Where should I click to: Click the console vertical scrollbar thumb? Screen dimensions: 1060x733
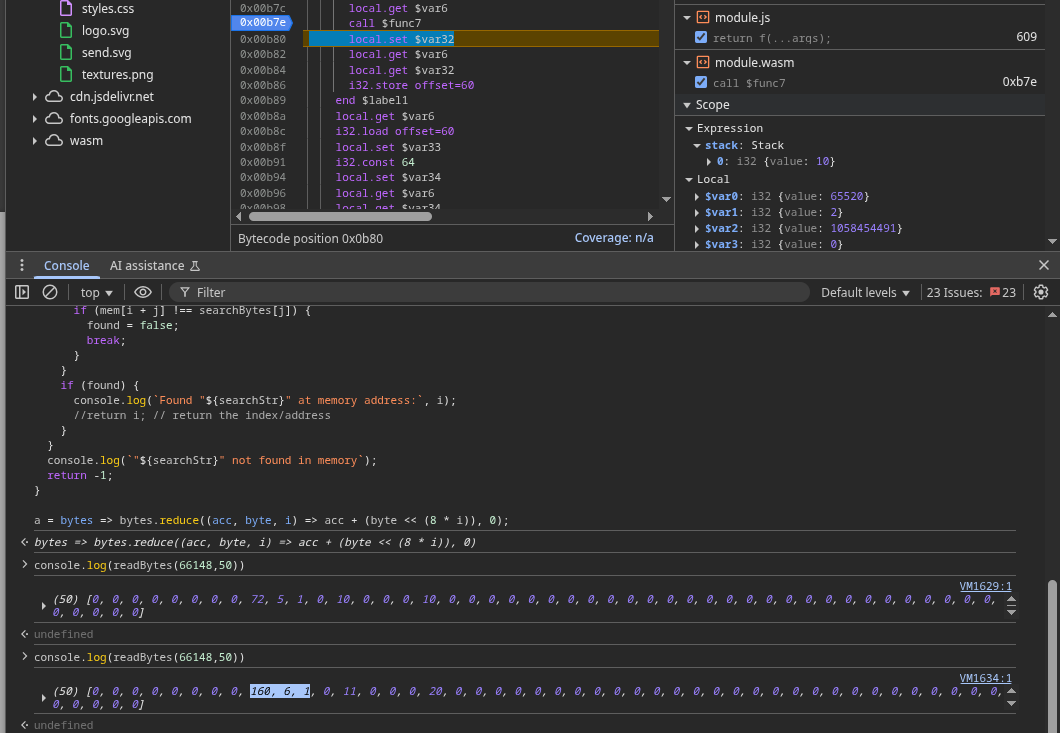tap(1052, 655)
